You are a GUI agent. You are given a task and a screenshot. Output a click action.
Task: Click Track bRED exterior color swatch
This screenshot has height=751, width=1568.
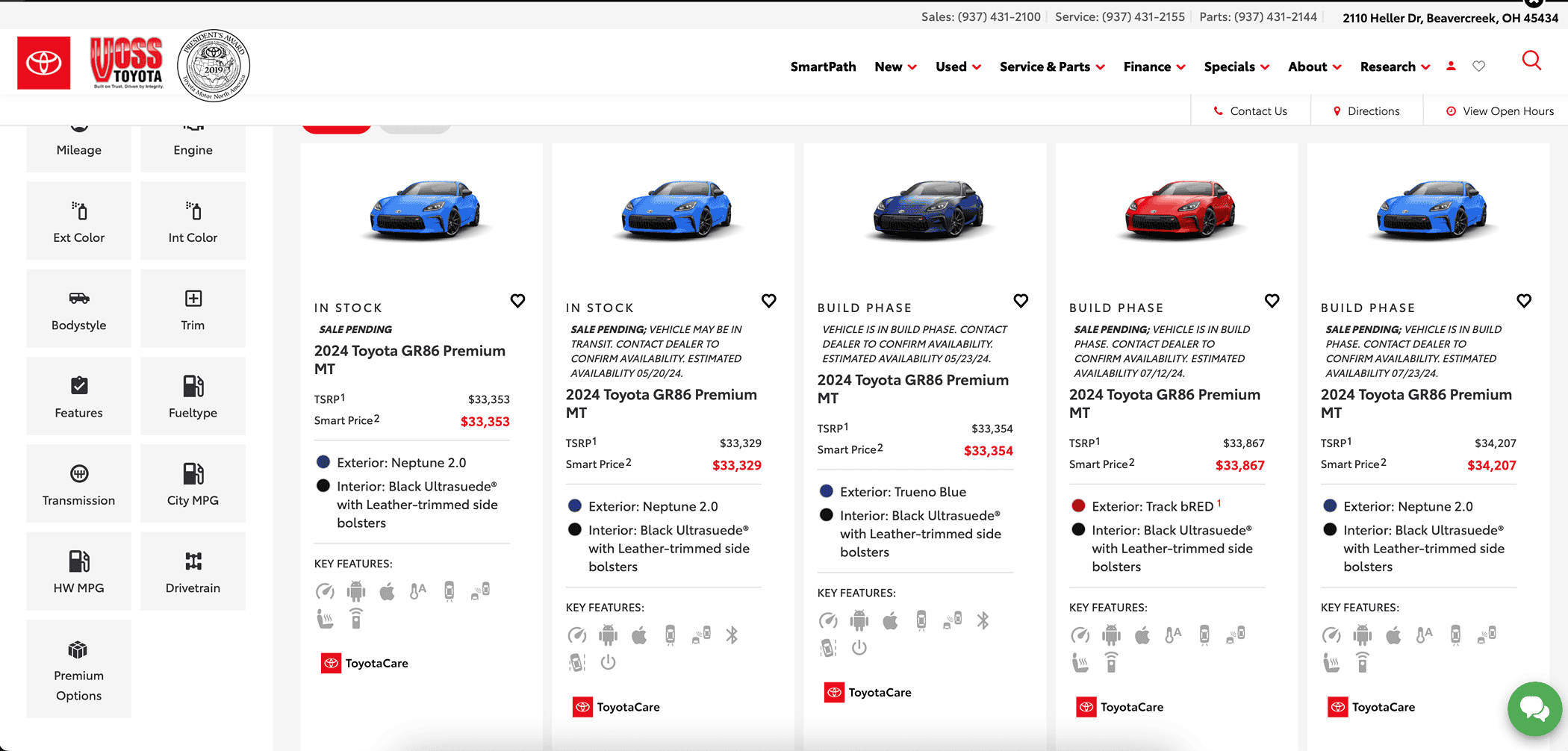[1078, 505]
